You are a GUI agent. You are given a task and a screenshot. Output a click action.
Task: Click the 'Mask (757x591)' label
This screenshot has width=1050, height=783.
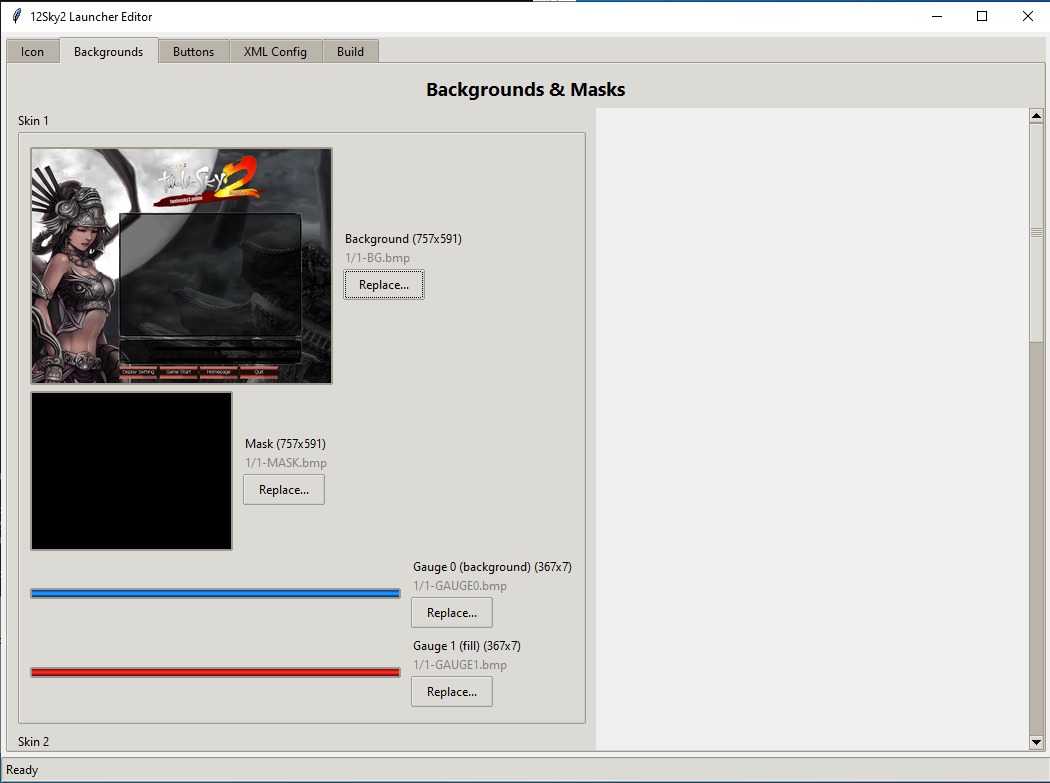(285, 444)
